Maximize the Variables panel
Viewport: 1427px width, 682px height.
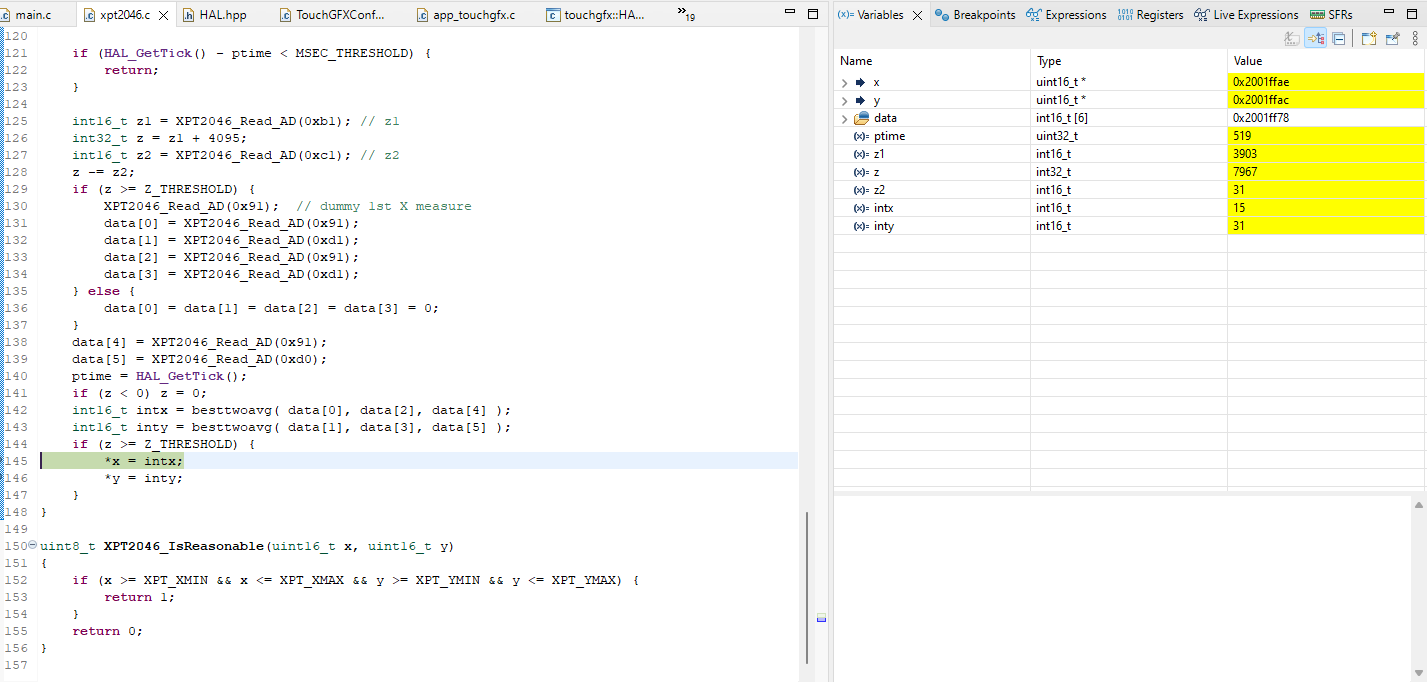1413,13
